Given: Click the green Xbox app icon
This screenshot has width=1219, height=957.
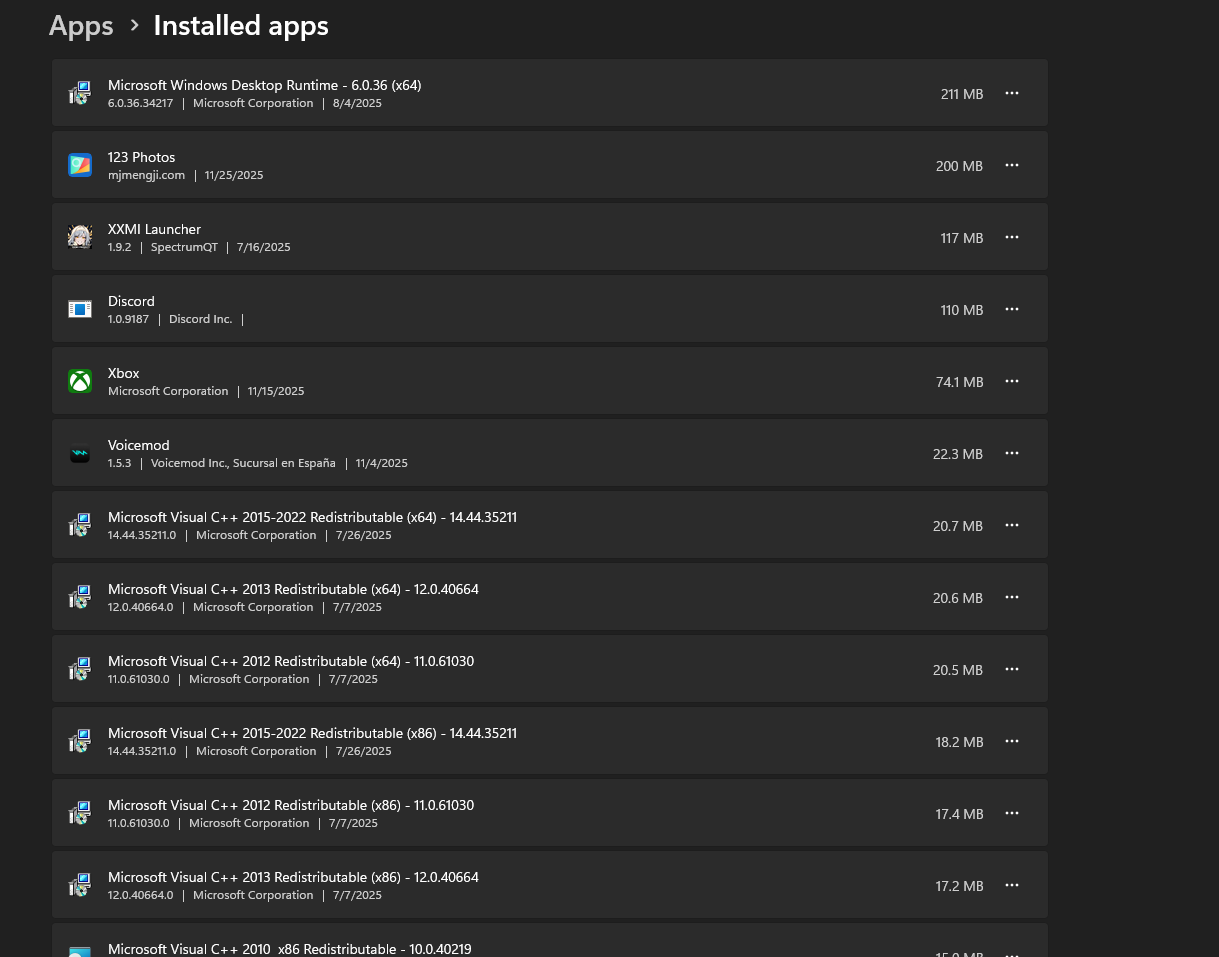Looking at the screenshot, I should (80, 381).
